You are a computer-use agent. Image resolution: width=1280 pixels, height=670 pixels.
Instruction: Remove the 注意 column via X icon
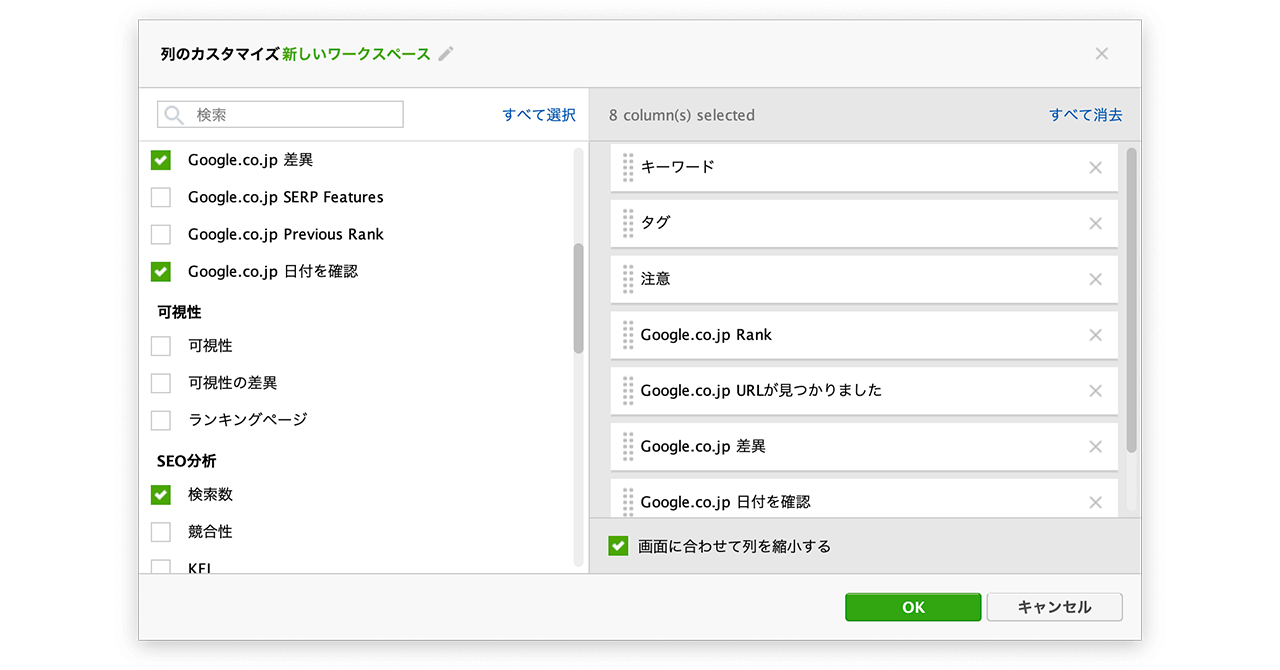coord(1095,280)
